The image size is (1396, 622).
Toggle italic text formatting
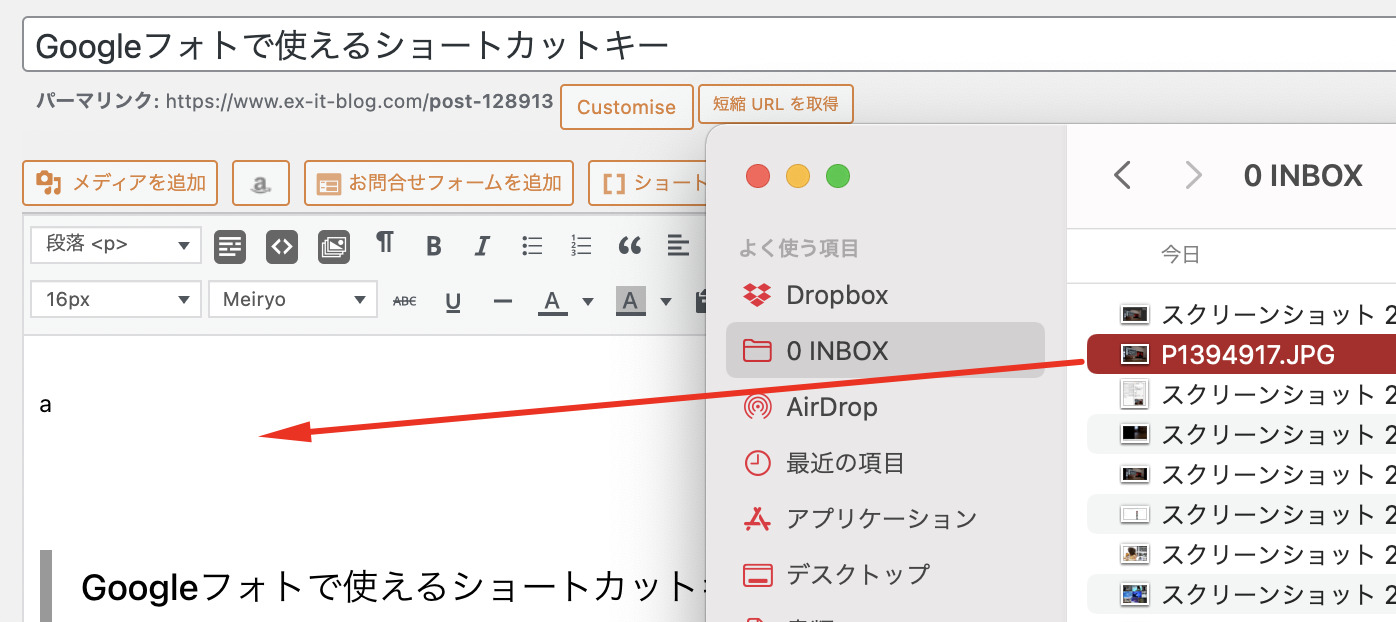(x=482, y=246)
